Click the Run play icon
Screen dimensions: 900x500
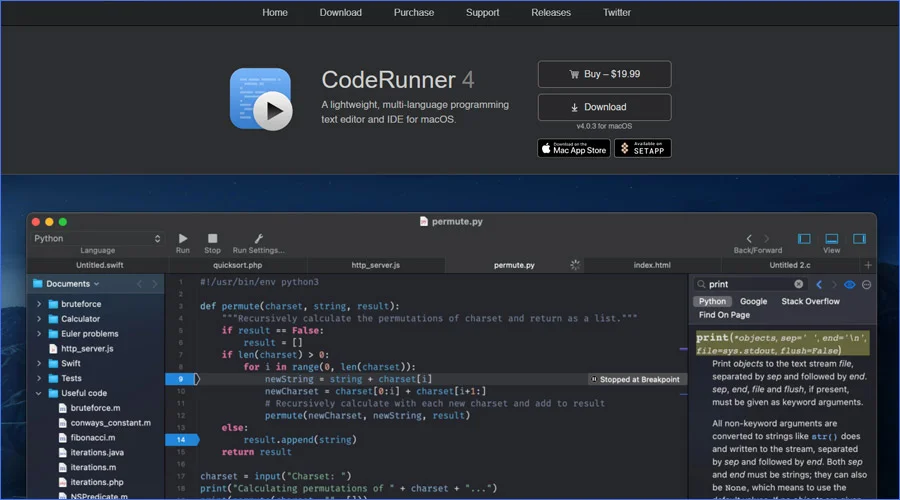coord(183,238)
